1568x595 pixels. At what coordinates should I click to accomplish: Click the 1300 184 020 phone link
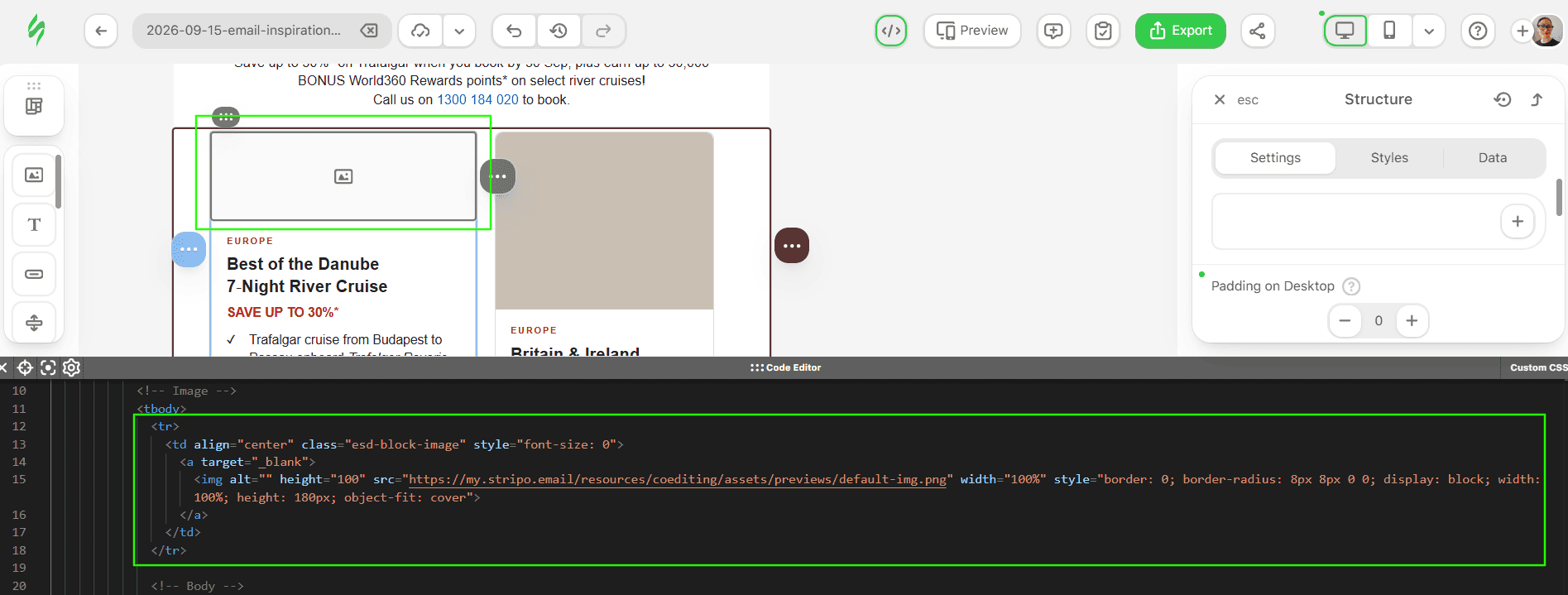(477, 99)
